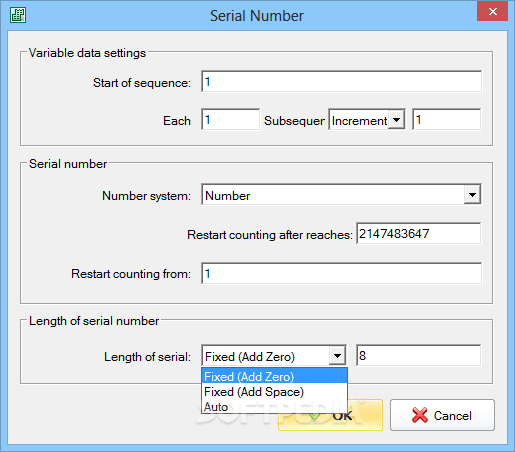Click the green app icon in title bar
This screenshot has height=452, width=515.
pos(18,15)
